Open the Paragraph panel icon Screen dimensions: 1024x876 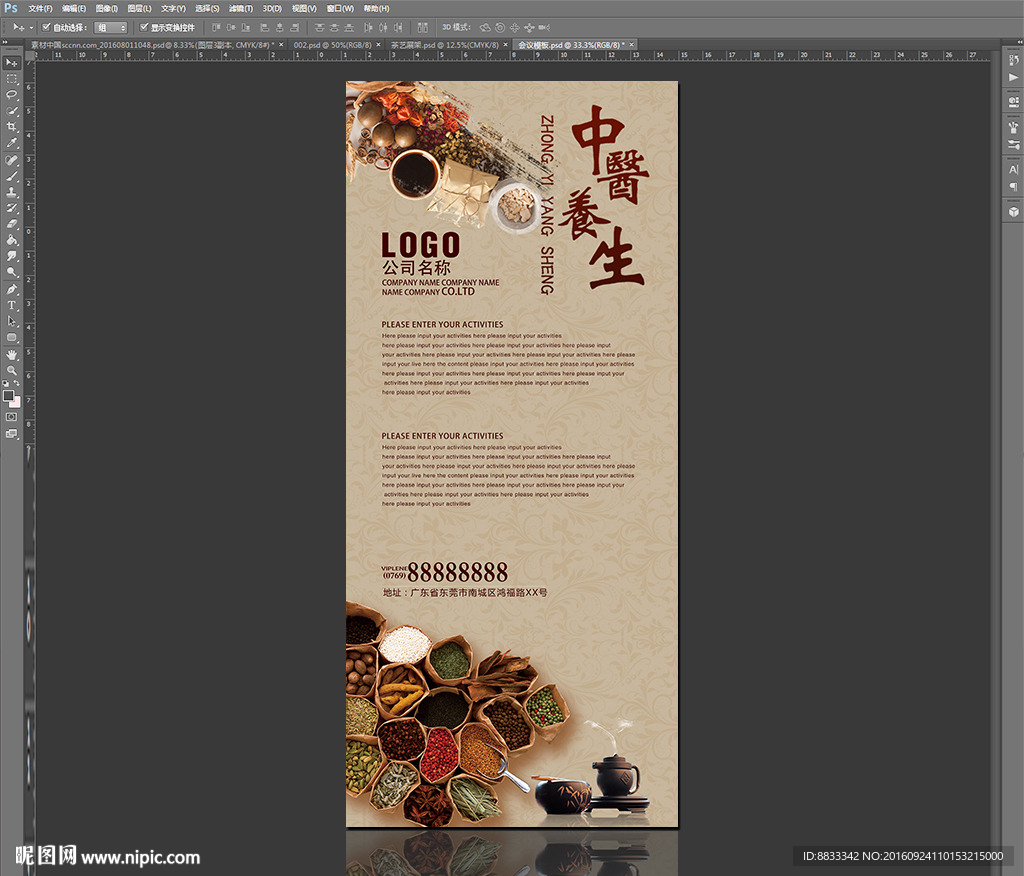(x=1014, y=186)
